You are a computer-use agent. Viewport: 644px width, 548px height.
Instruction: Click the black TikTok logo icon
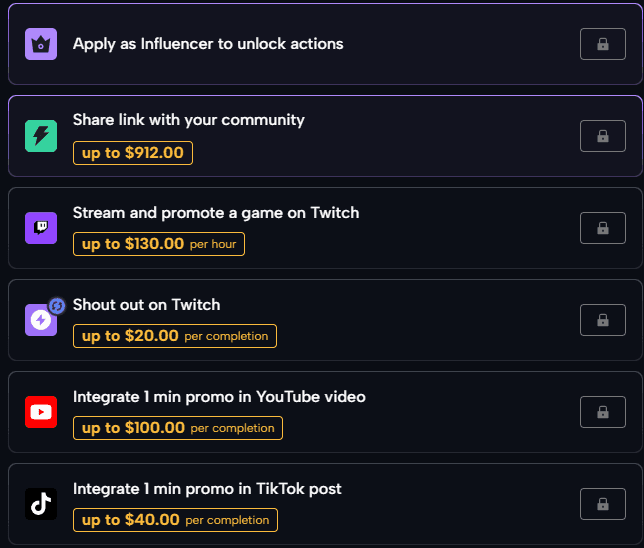click(41, 504)
